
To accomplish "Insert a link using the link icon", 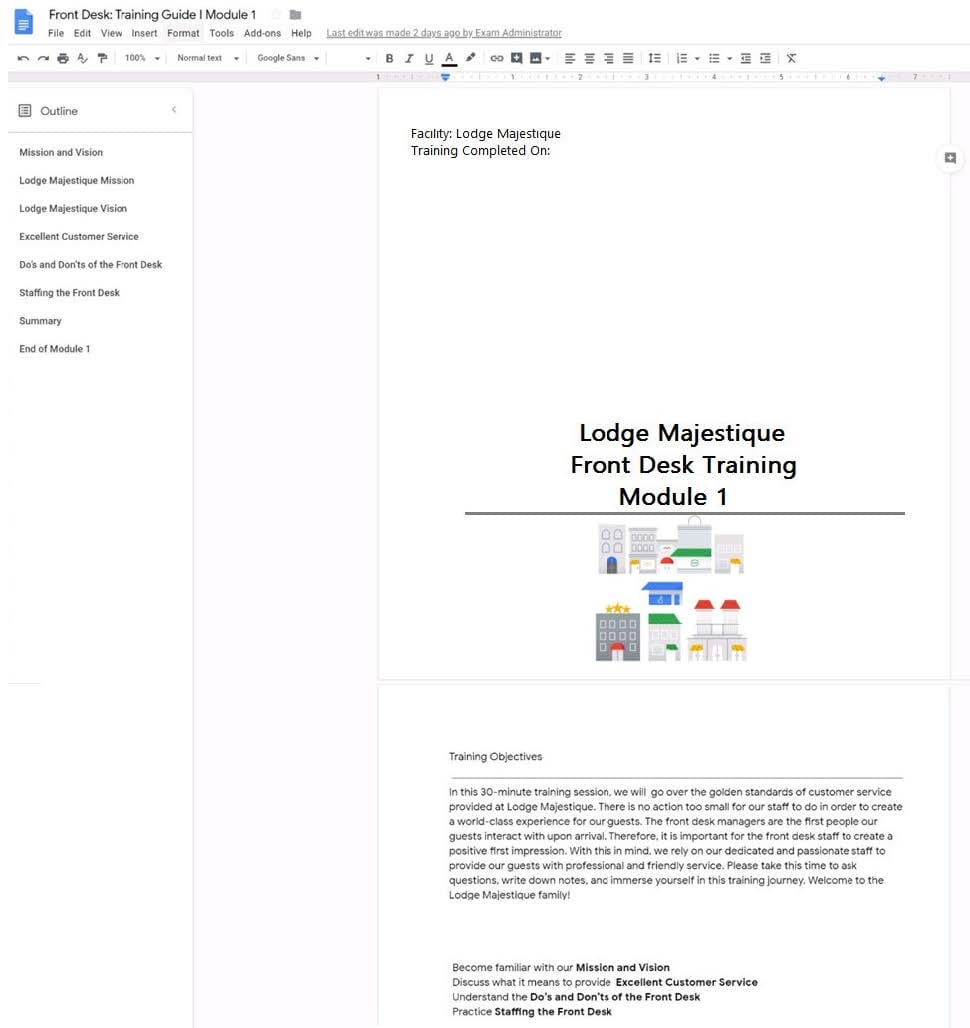I will click(496, 58).
